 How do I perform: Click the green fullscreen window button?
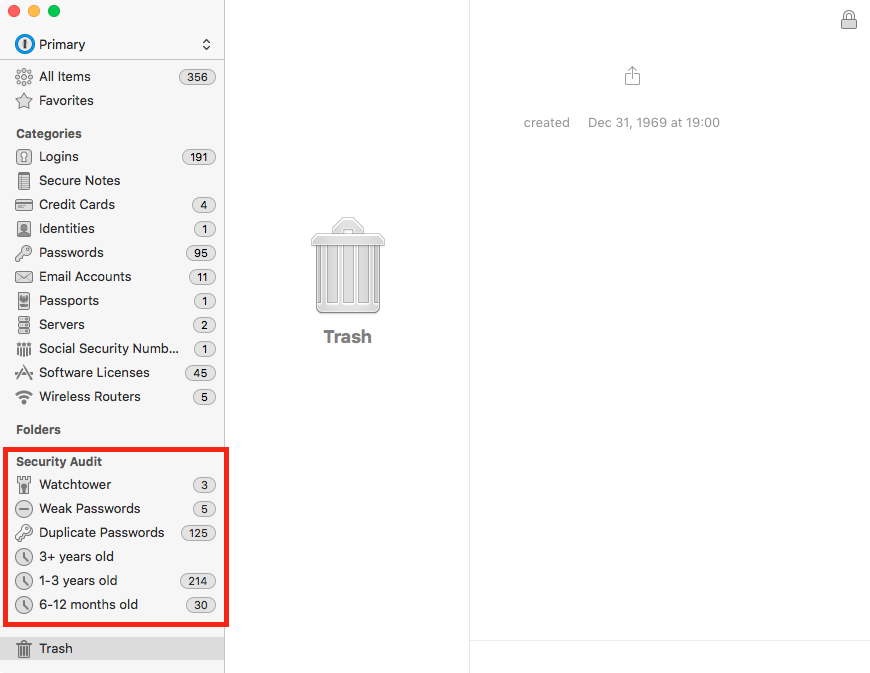54,11
